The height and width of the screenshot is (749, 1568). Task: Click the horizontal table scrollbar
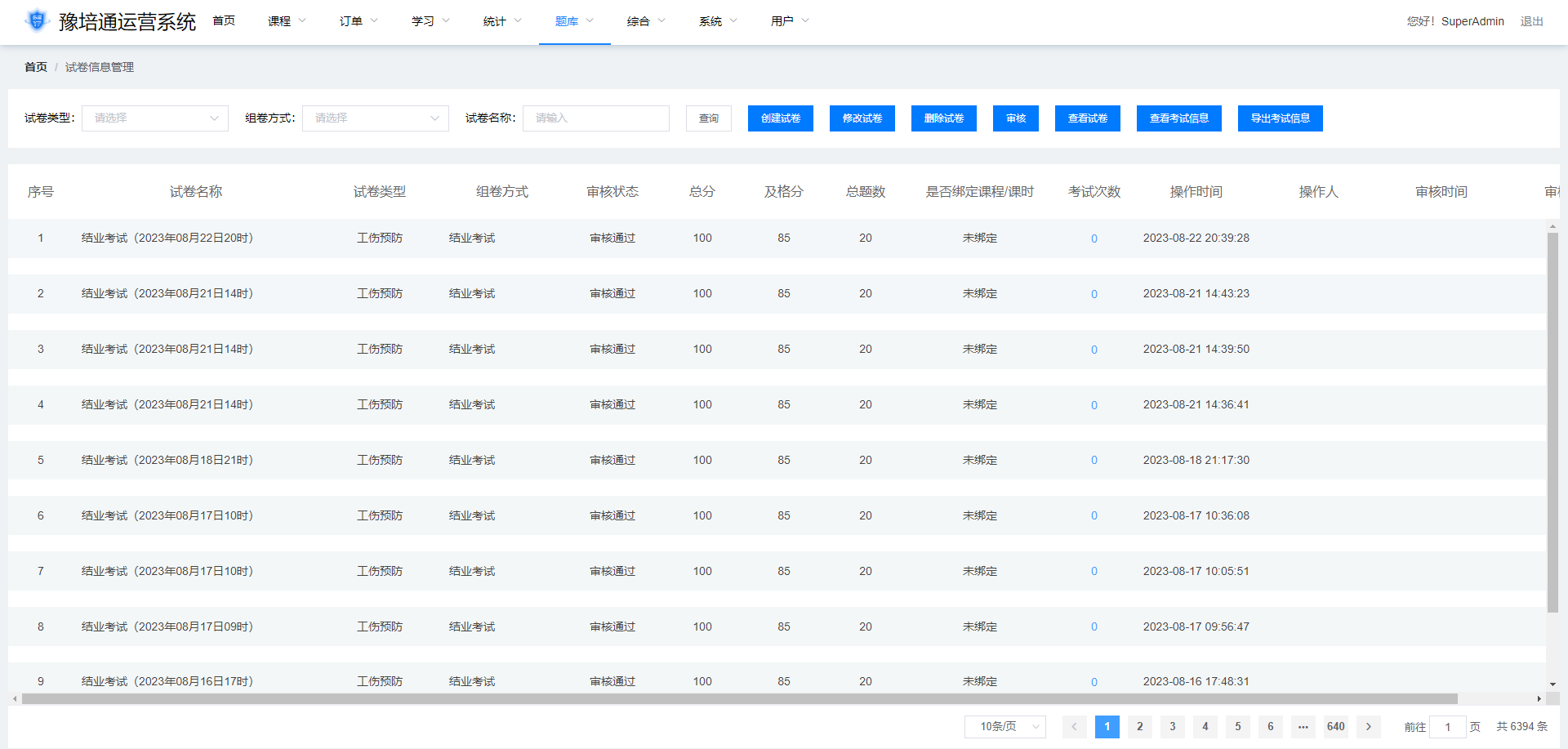(x=740, y=698)
